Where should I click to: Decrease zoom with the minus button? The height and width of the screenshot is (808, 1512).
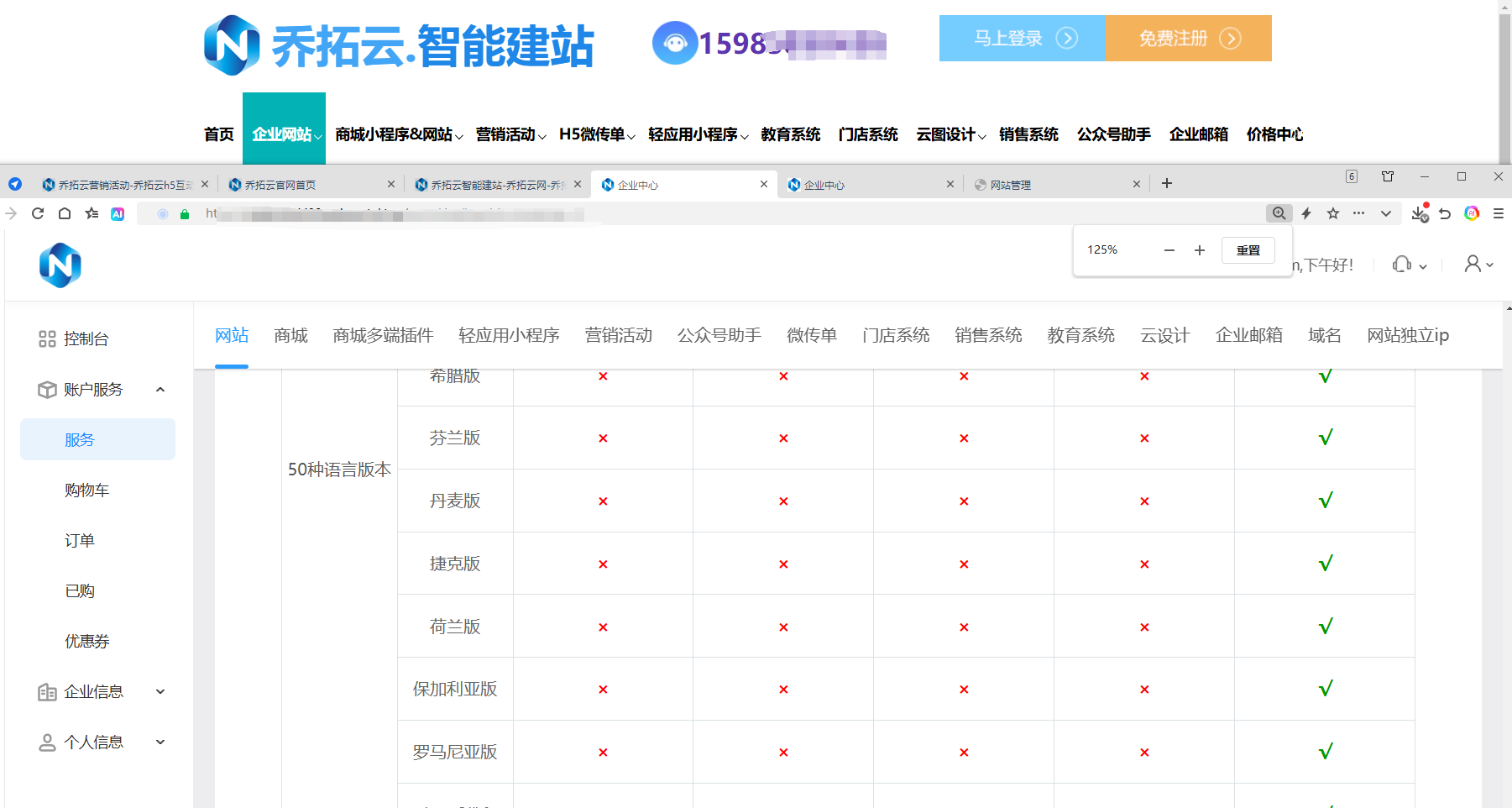point(1169,250)
